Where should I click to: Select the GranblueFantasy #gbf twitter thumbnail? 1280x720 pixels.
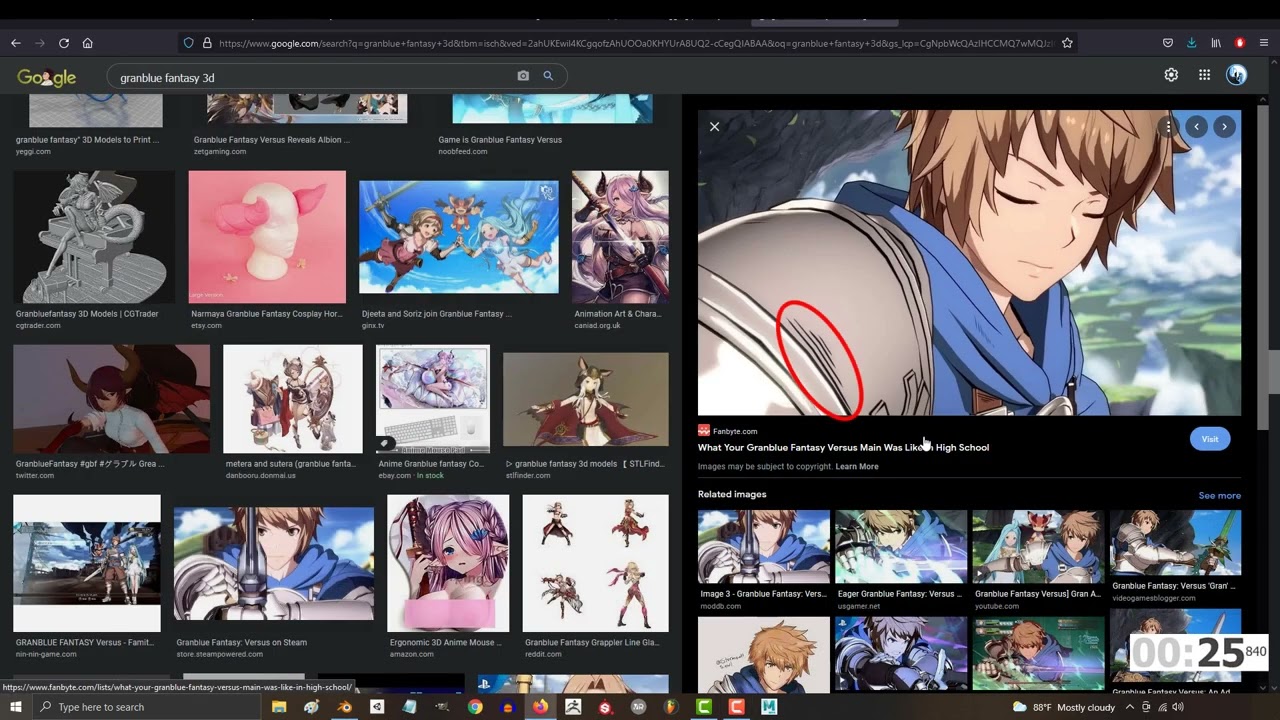coord(112,399)
